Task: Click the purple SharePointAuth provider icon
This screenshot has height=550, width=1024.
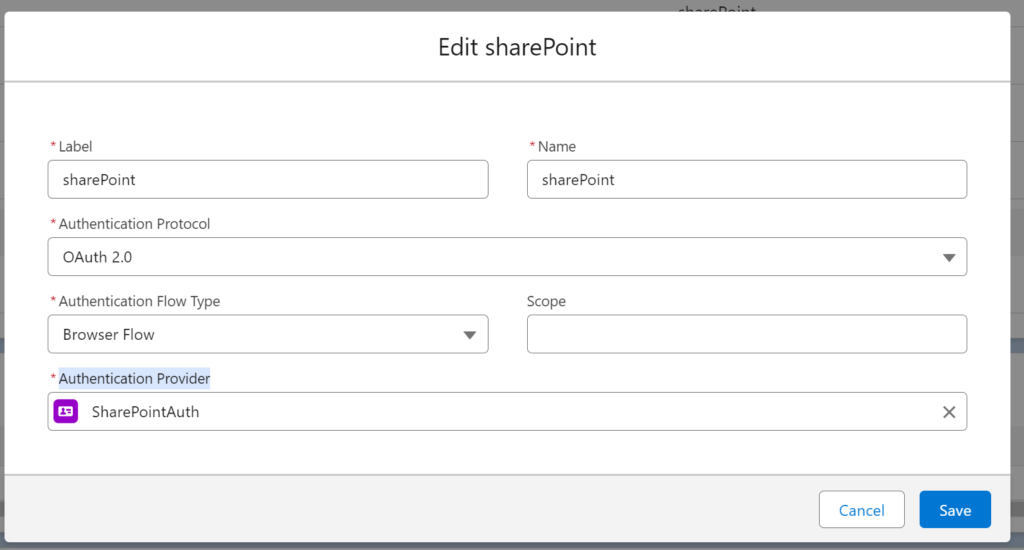Action: (x=66, y=412)
